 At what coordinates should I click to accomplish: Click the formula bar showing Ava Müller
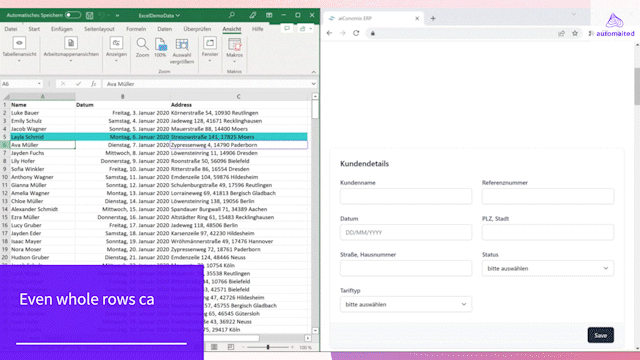pos(207,84)
